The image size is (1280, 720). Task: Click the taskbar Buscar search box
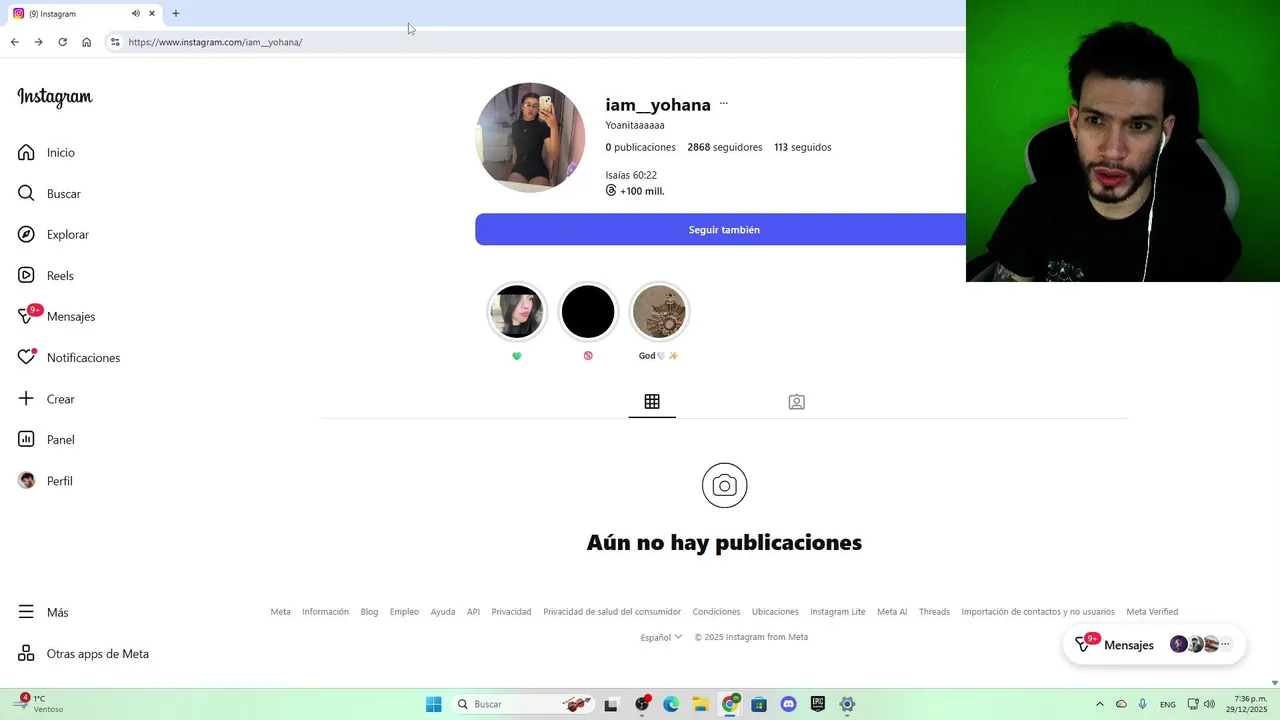point(524,704)
